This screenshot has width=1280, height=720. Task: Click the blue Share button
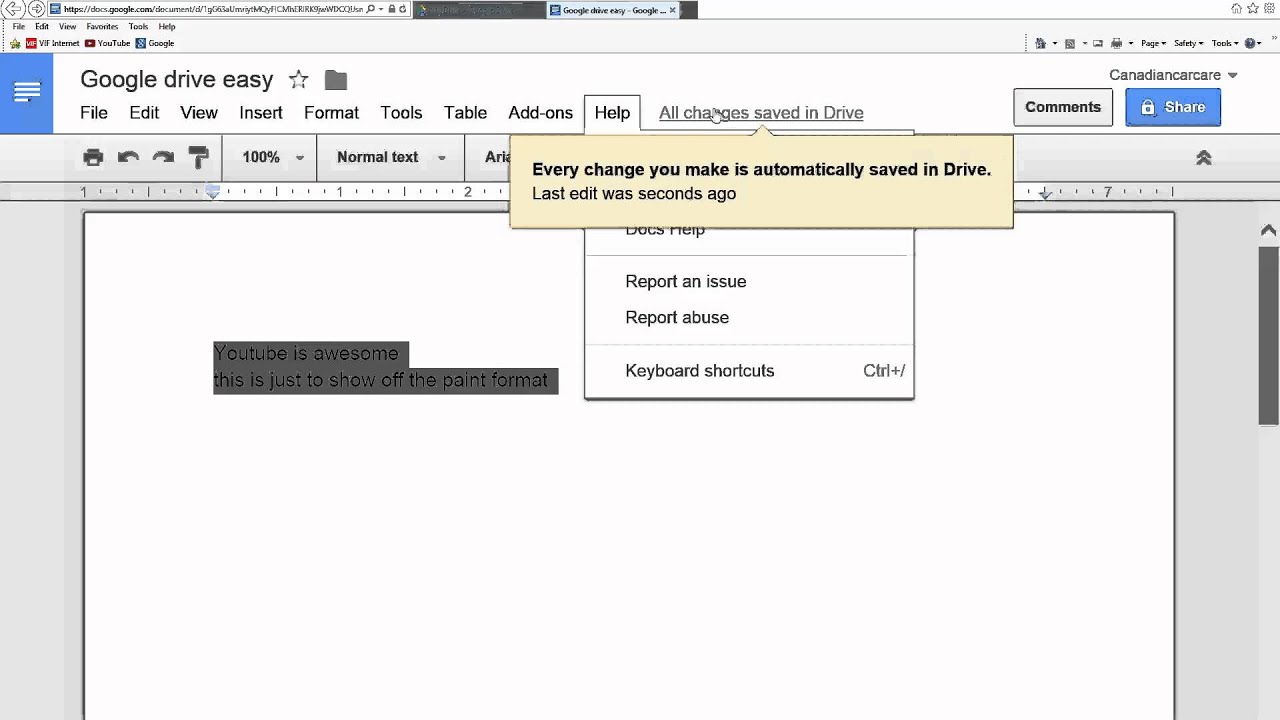(x=1173, y=107)
